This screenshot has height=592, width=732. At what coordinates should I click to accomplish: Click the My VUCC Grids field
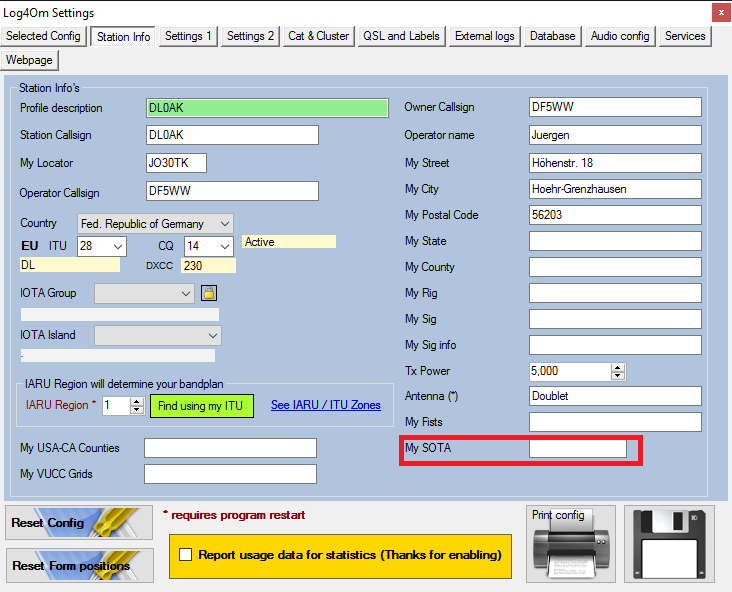230,474
